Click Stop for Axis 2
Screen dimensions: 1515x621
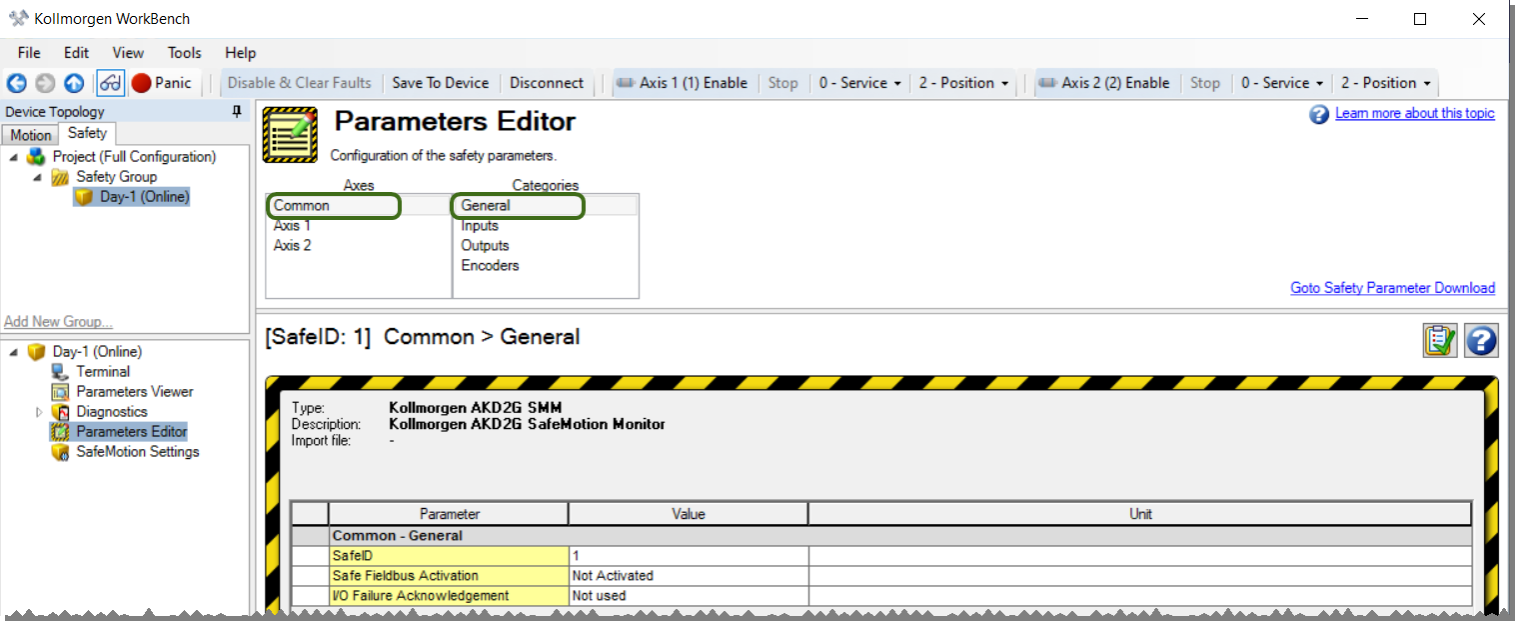point(1205,83)
